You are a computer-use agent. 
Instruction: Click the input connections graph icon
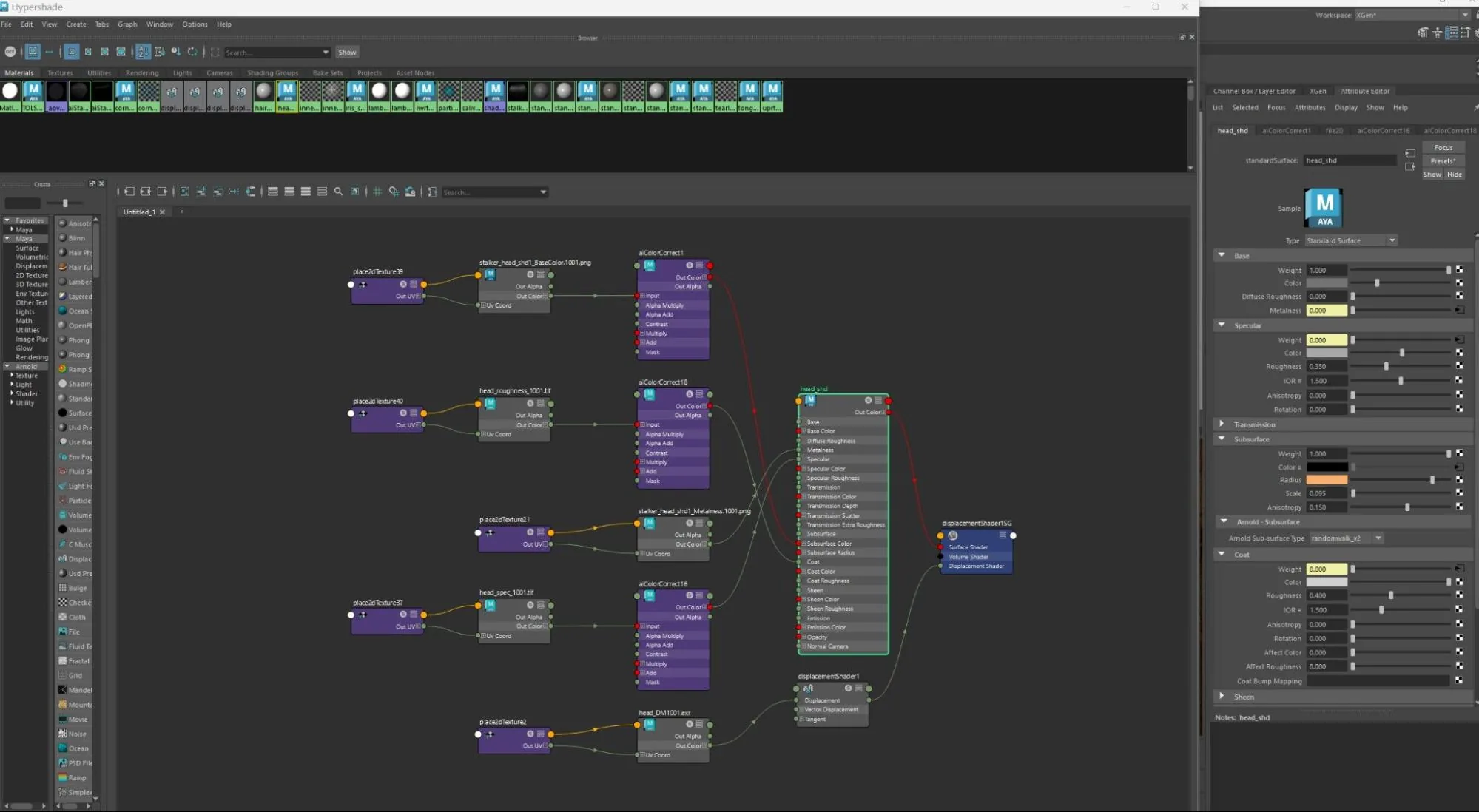pyautogui.click(x=129, y=192)
